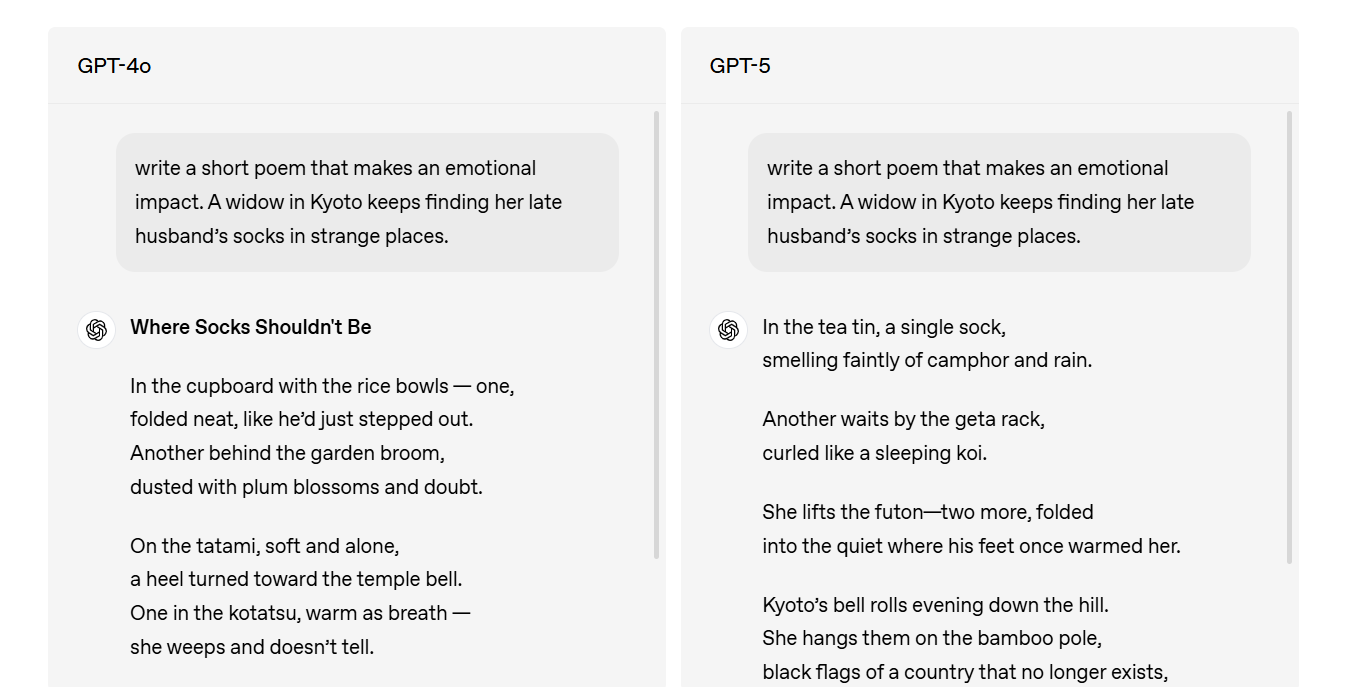Select the GPT-5 panel header label

click(740, 66)
